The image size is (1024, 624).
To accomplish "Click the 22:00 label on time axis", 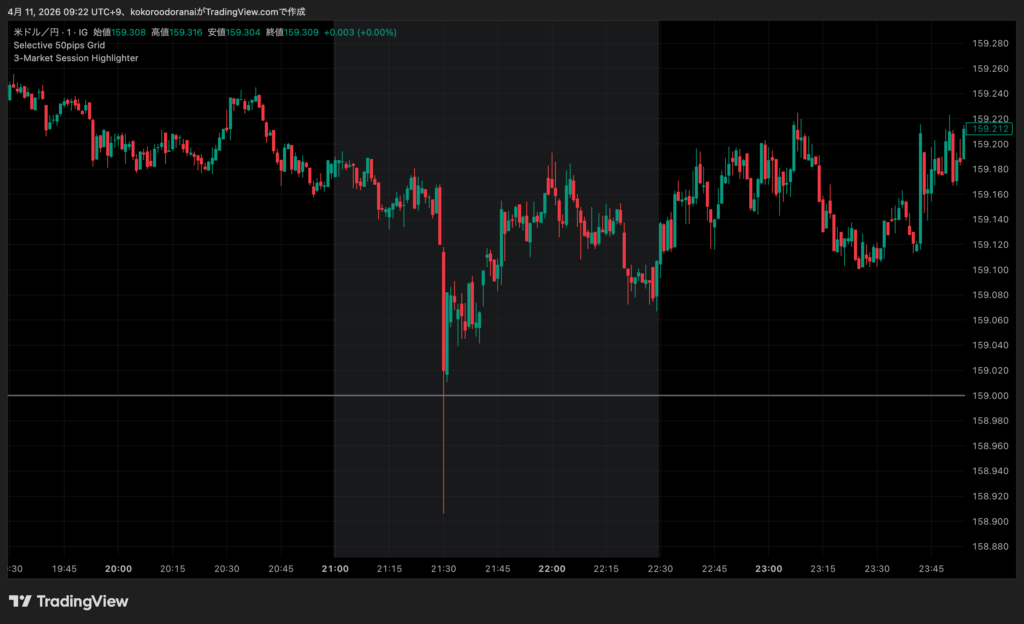I will 552,569.
